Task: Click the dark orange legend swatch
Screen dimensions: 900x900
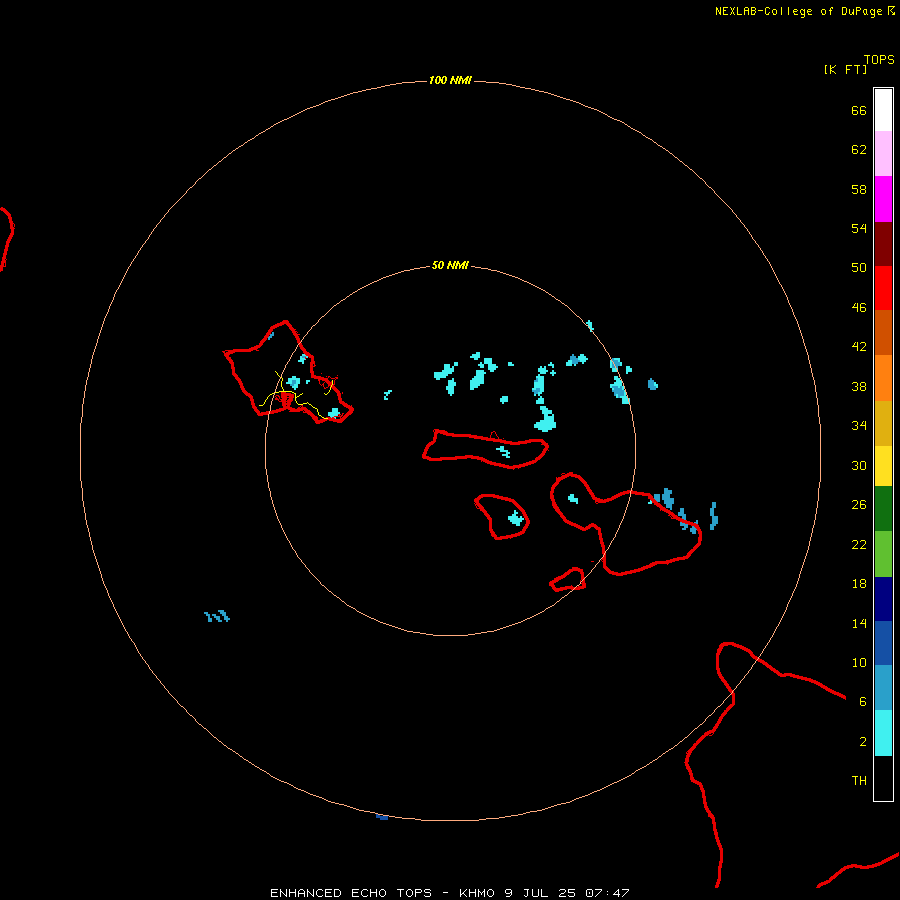Action: point(883,332)
